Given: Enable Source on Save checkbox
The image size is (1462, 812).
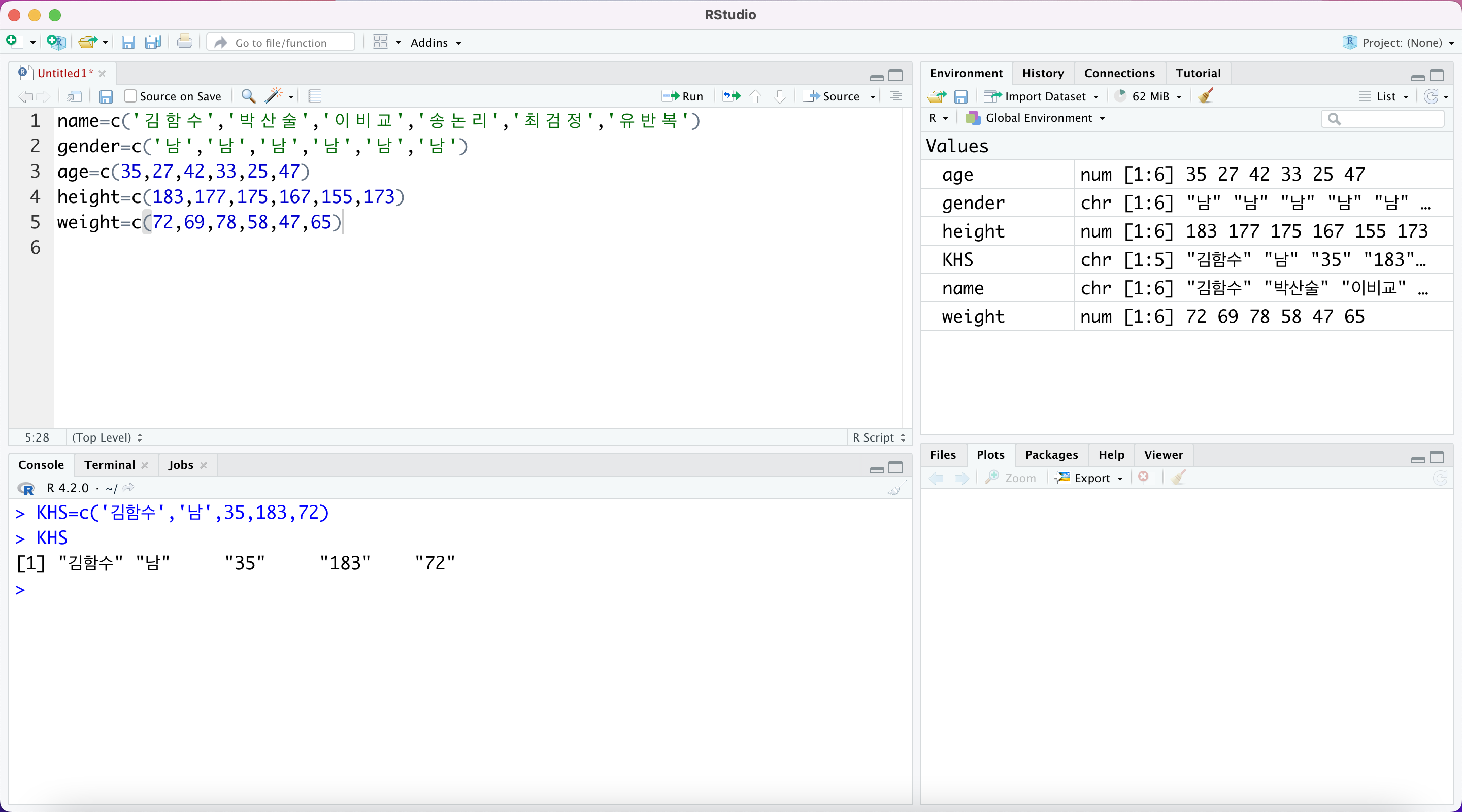Looking at the screenshot, I should 130,96.
